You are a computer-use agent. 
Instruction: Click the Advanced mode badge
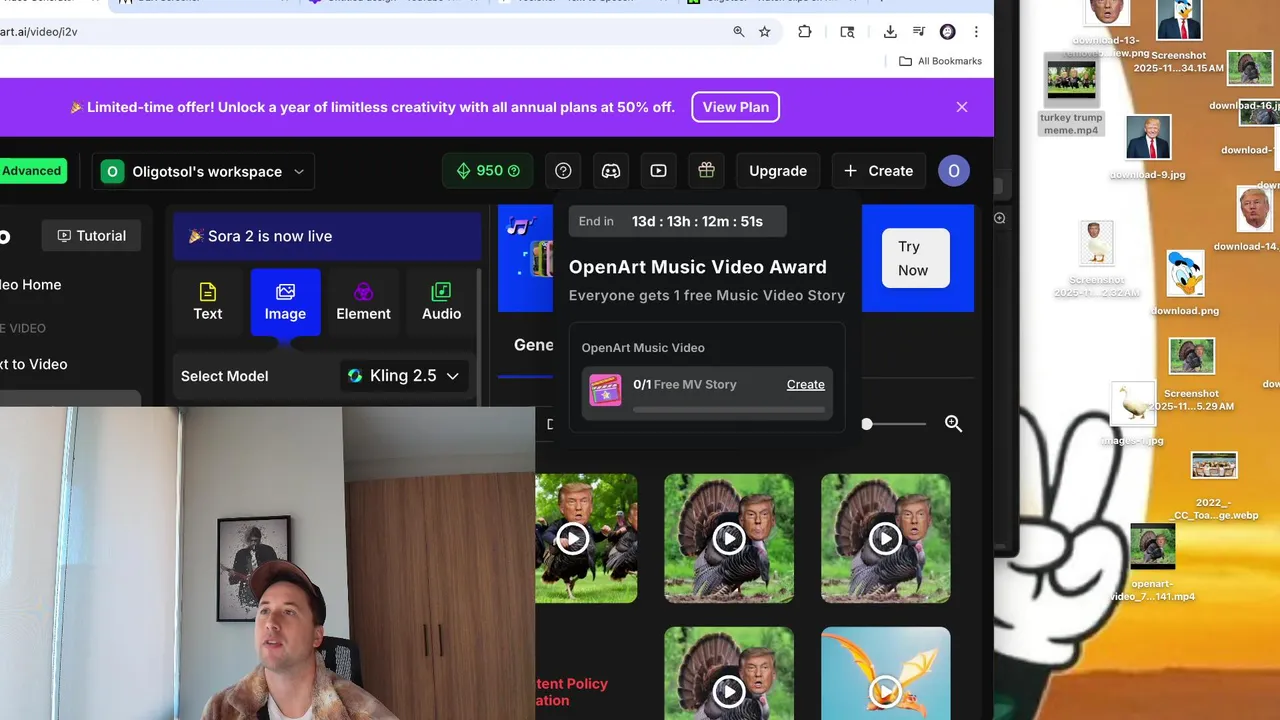[x=31, y=171]
